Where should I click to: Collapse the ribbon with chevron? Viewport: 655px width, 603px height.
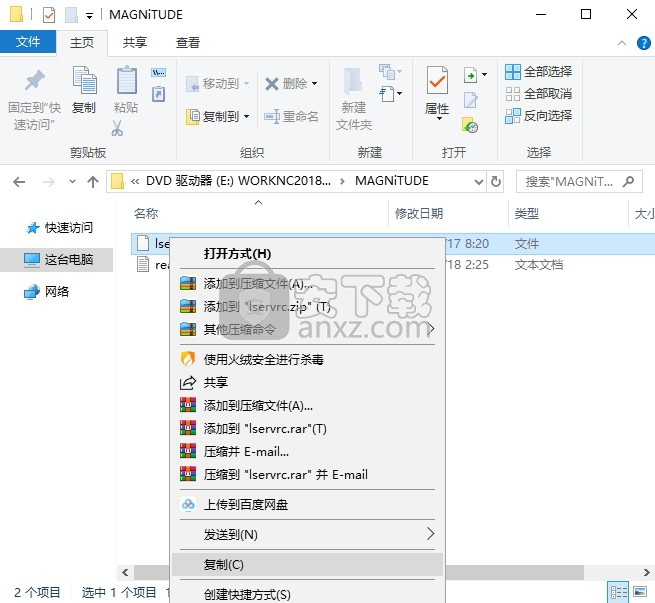pos(622,43)
